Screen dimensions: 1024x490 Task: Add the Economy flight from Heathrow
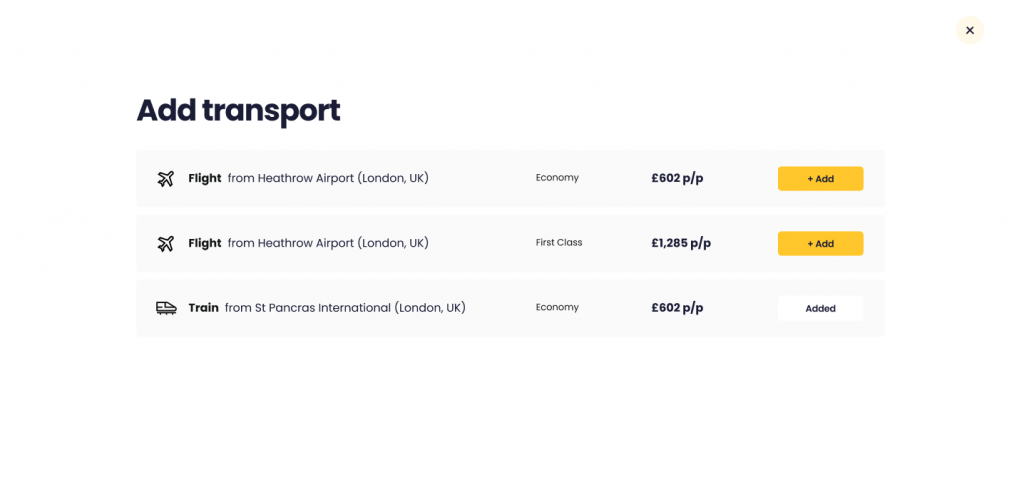point(820,178)
